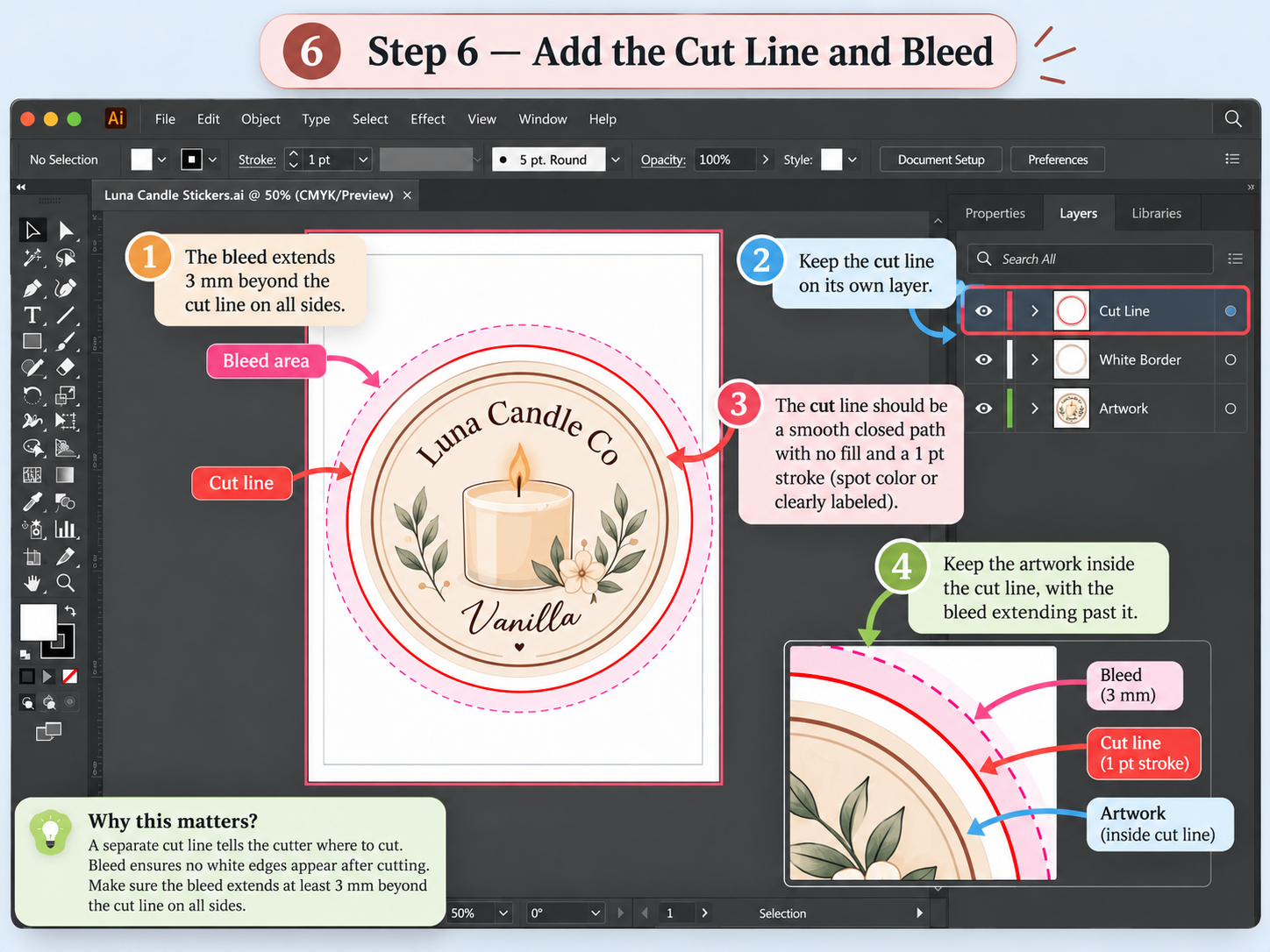
Task: Select the Eyedropper tool
Action: tap(32, 501)
